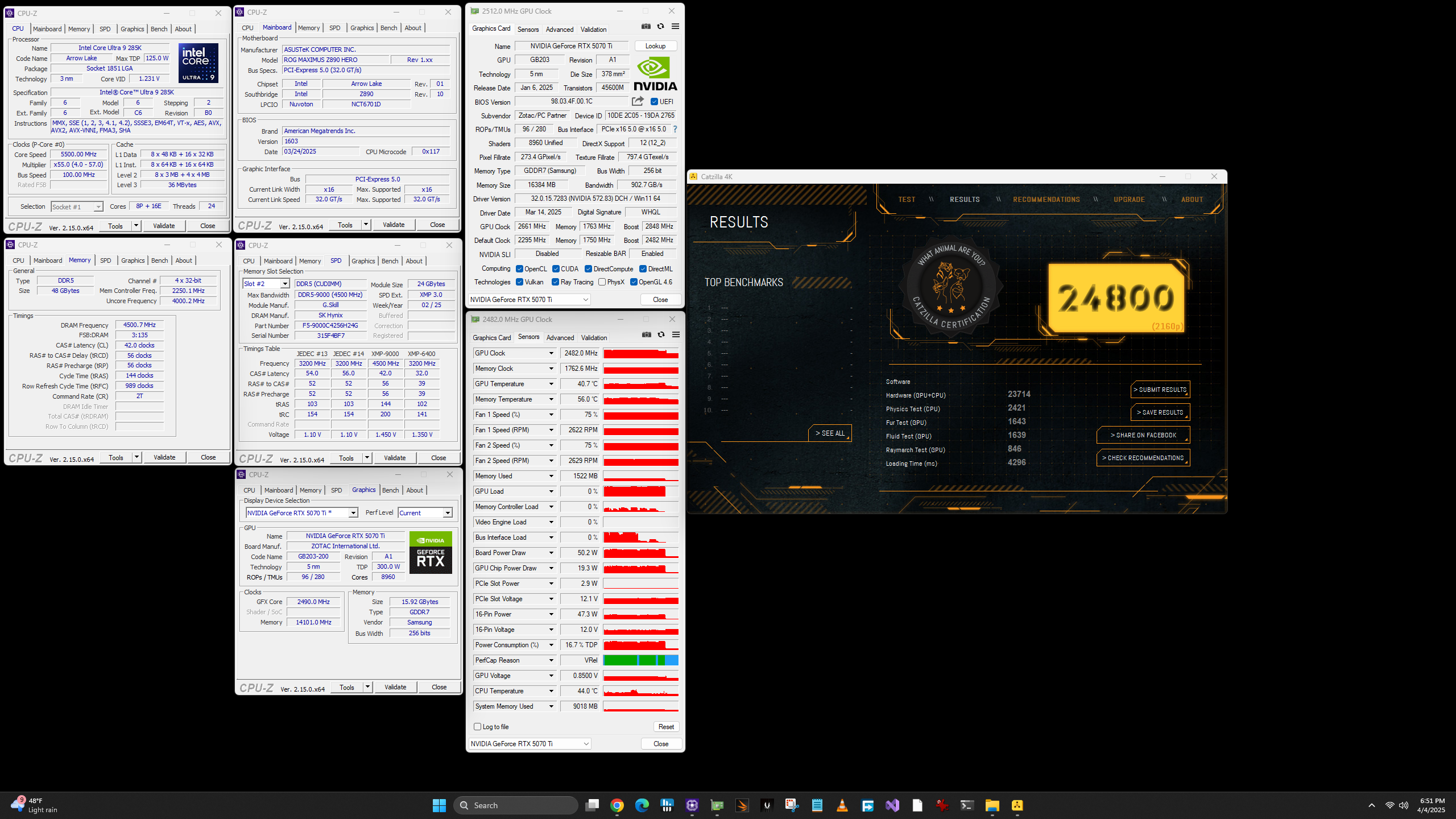Open Visual Studio from the taskbar
1456x819 pixels.
pos(892,805)
